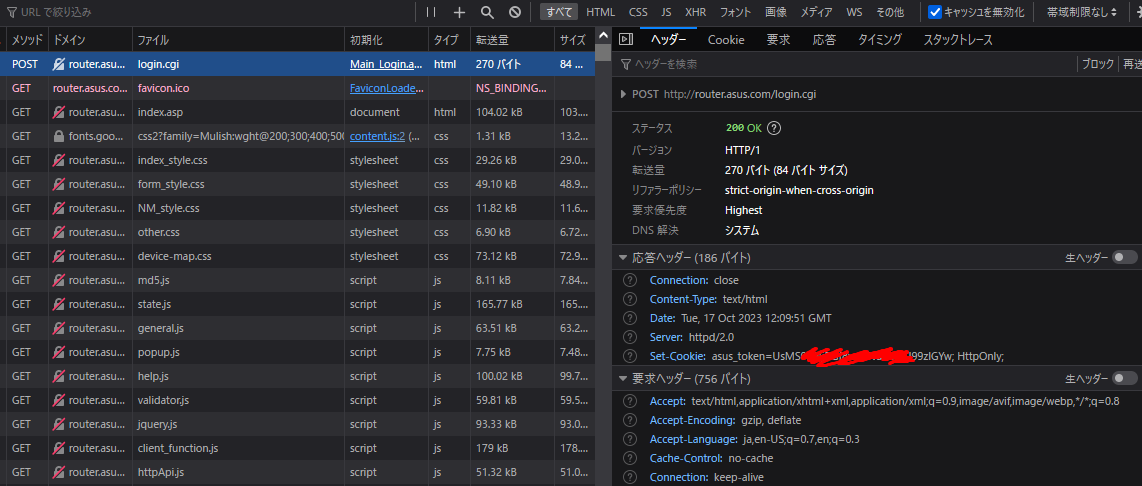Filter requests by XHR
This screenshot has width=1142, height=486.
point(696,12)
